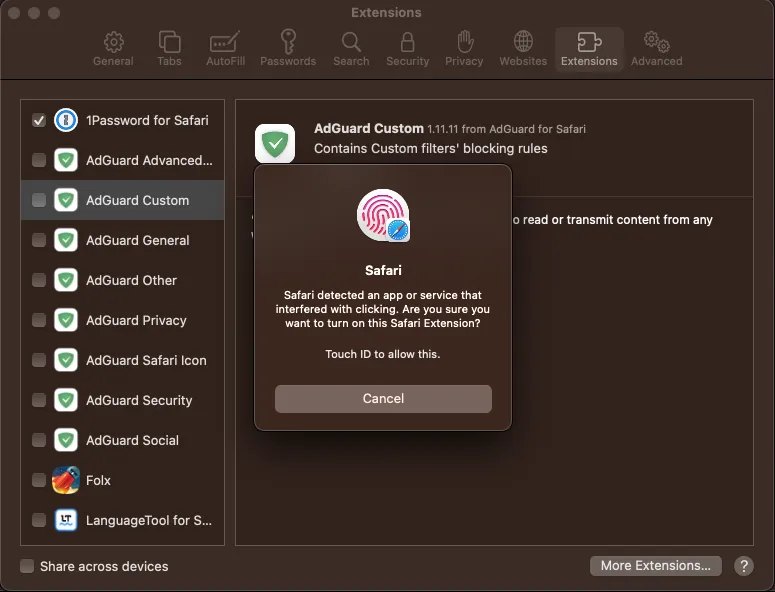The image size is (775, 592).
Task: Open the Security preferences tab
Action: 407,49
